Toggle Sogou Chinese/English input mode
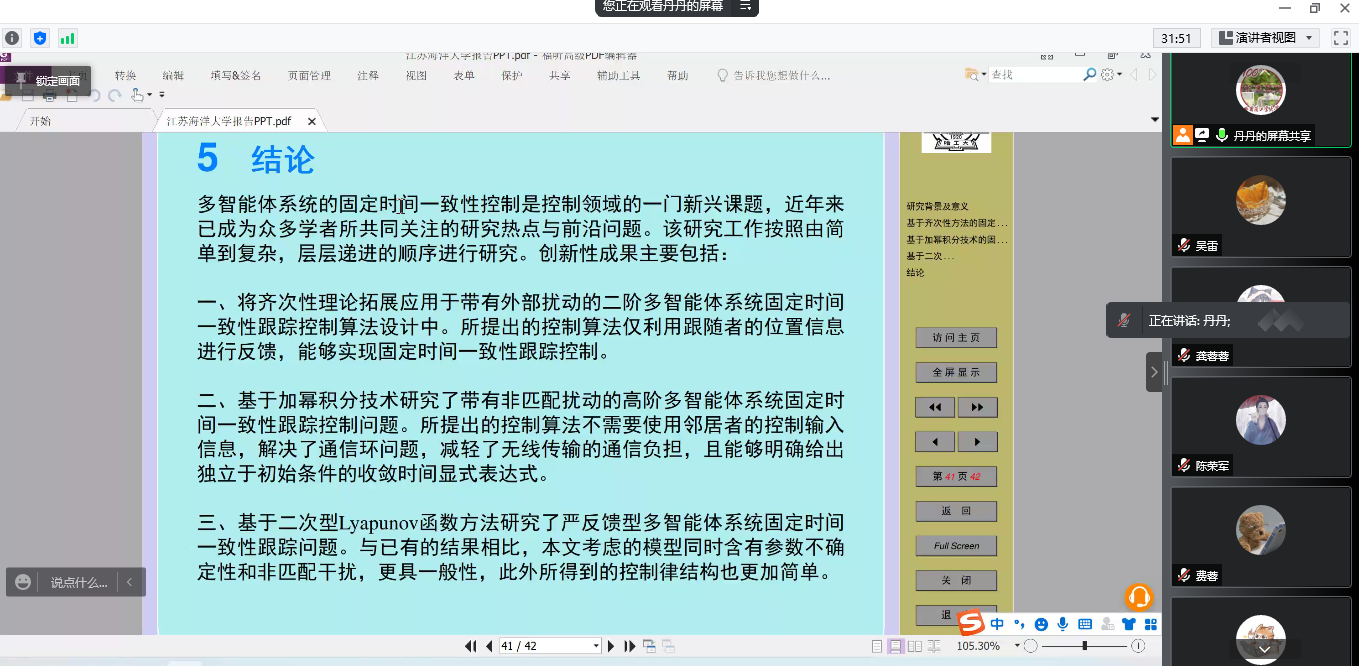The image size is (1359, 666). pos(997,624)
